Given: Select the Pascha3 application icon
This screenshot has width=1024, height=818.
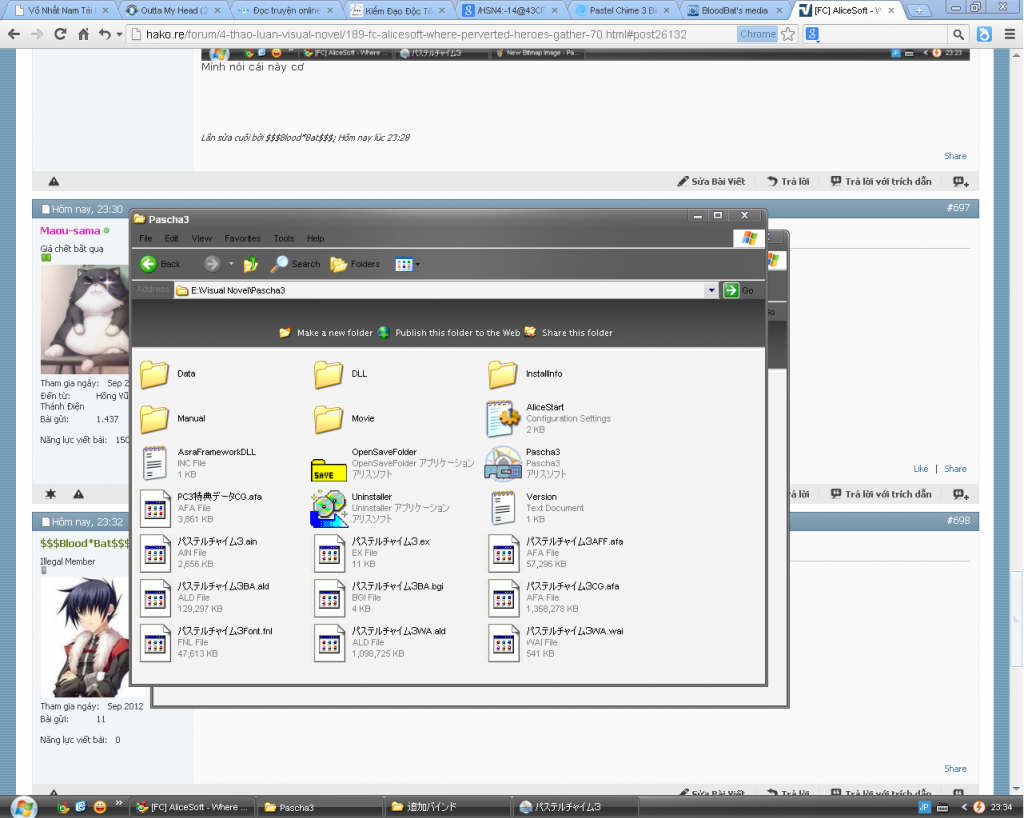Looking at the screenshot, I should (503, 463).
